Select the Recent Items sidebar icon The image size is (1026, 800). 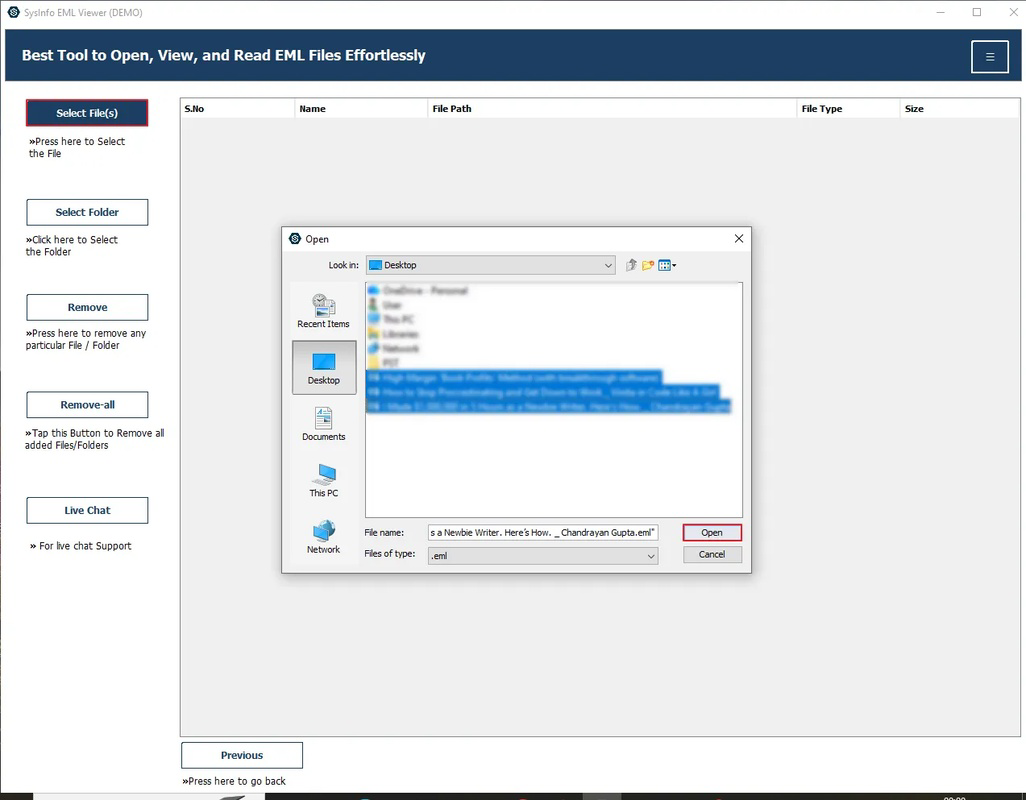(322, 310)
